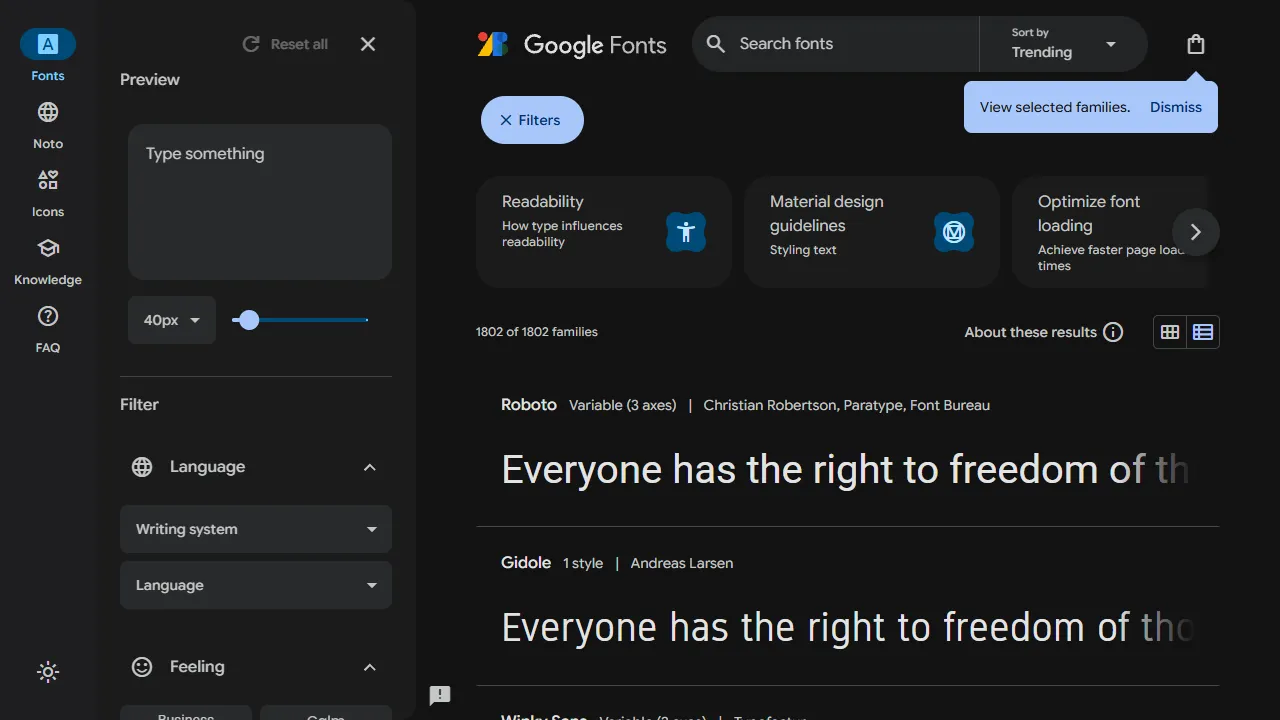
Task: Open the Noto globe section
Action: click(48, 124)
